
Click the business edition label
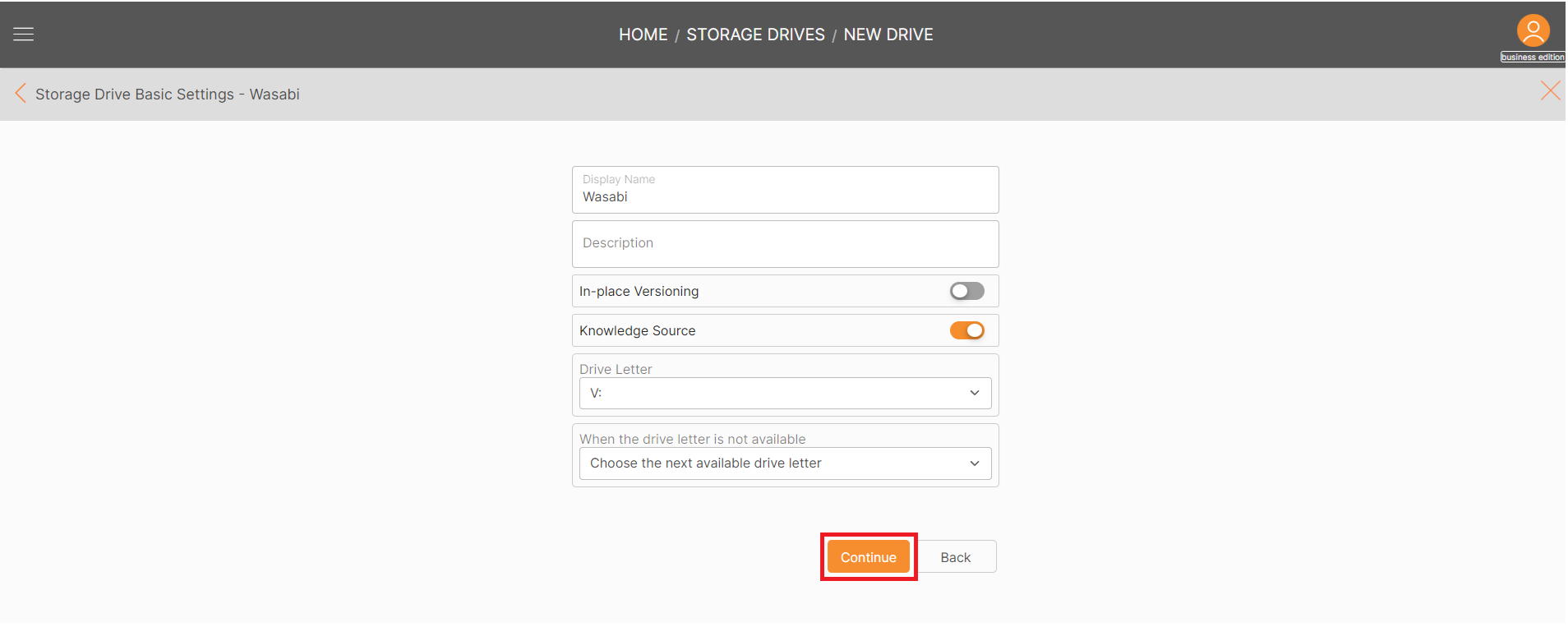click(1533, 58)
